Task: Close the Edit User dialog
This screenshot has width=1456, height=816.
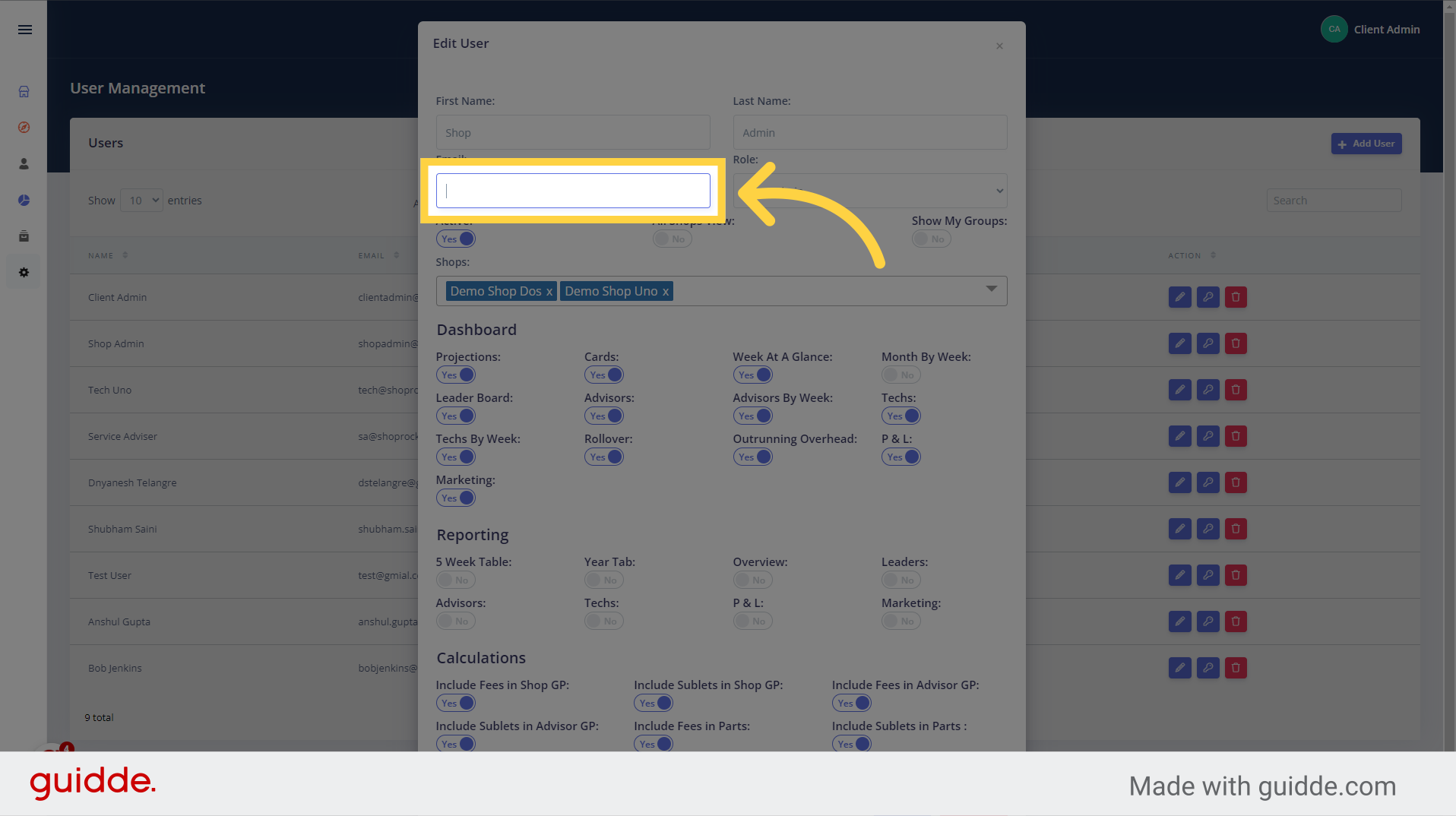Action: click(999, 46)
